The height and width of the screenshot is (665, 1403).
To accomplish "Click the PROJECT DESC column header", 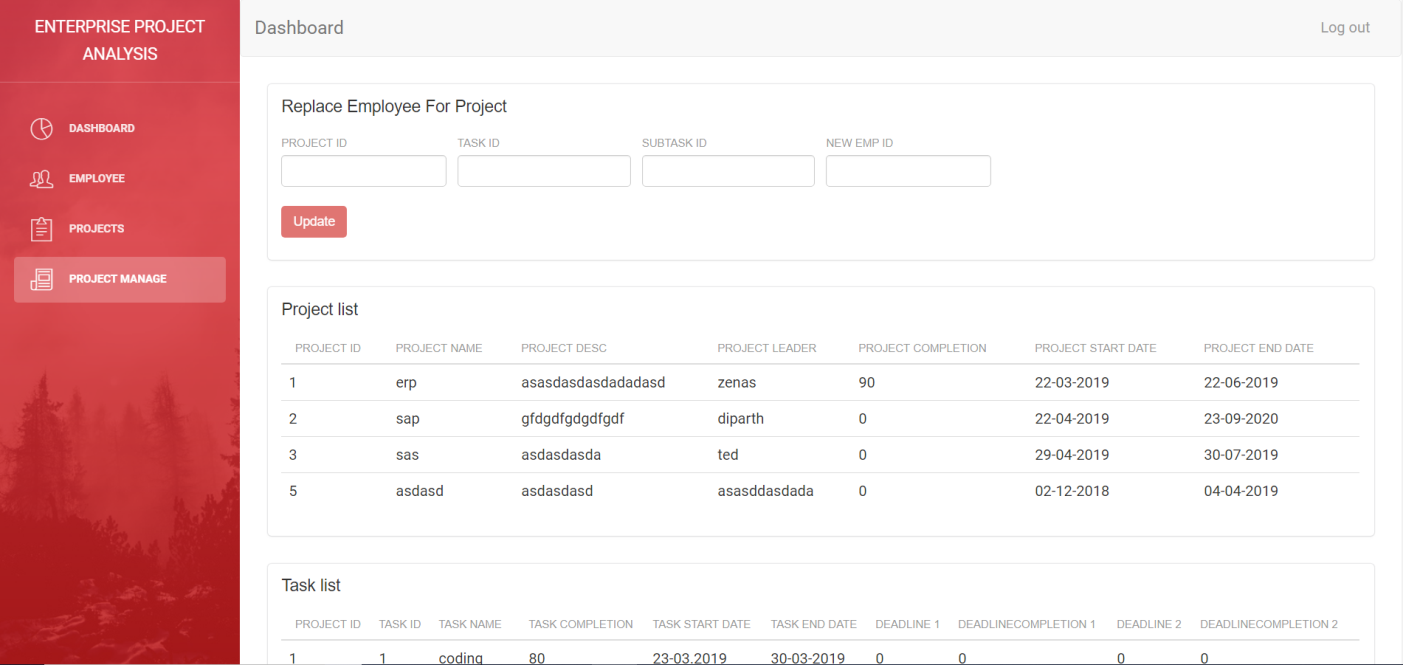I will click(564, 348).
